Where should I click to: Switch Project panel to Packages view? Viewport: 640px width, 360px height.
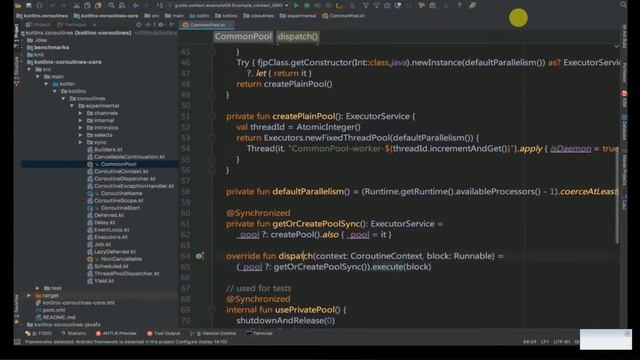click(x=72, y=25)
